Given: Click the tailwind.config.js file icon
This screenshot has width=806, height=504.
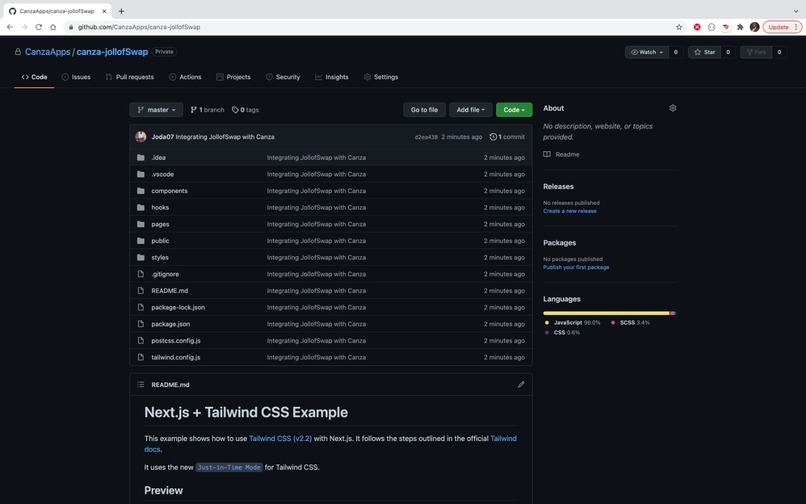Looking at the screenshot, I should click(140, 357).
